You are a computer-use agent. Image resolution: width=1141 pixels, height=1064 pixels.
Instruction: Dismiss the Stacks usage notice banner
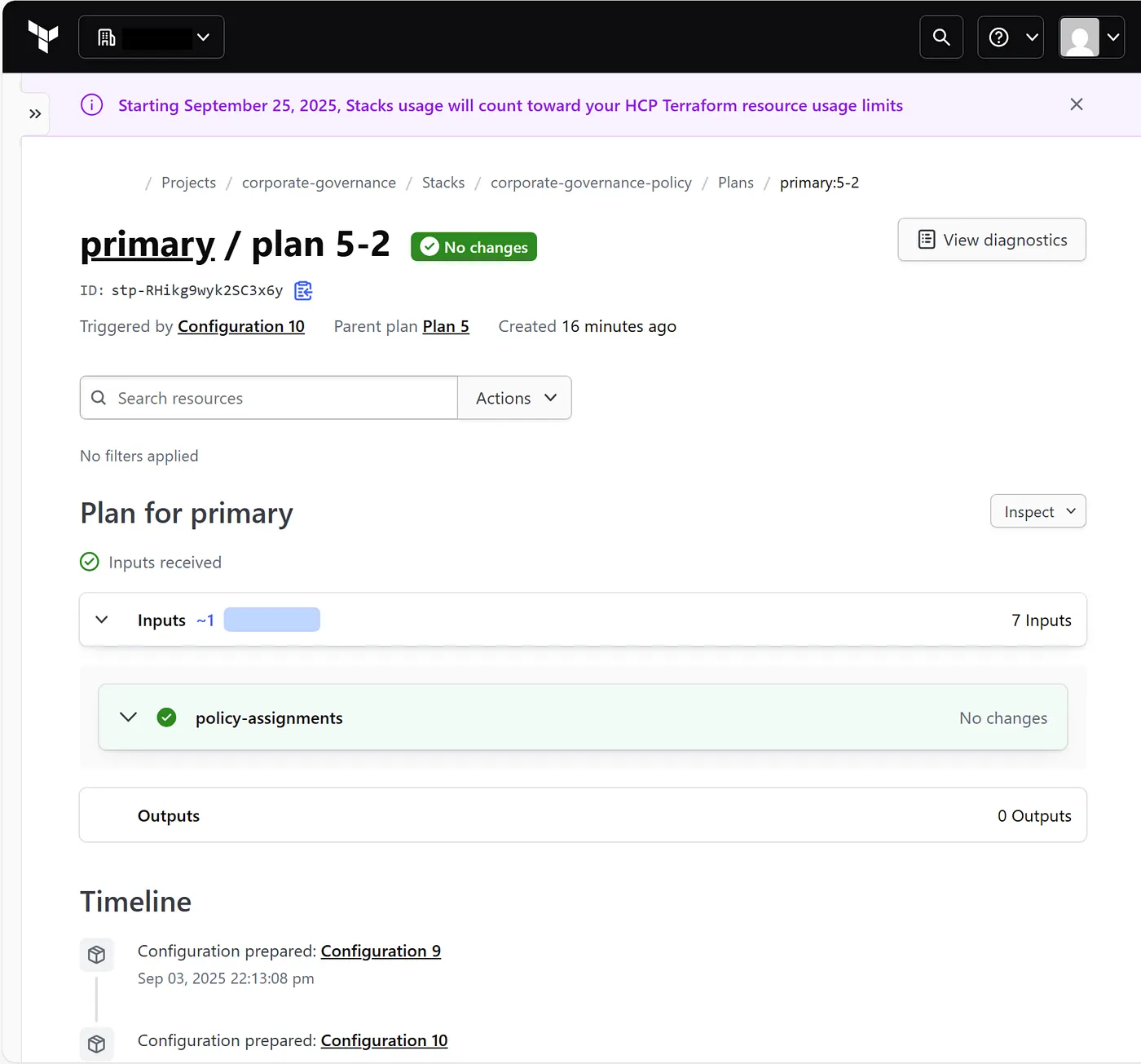point(1076,104)
